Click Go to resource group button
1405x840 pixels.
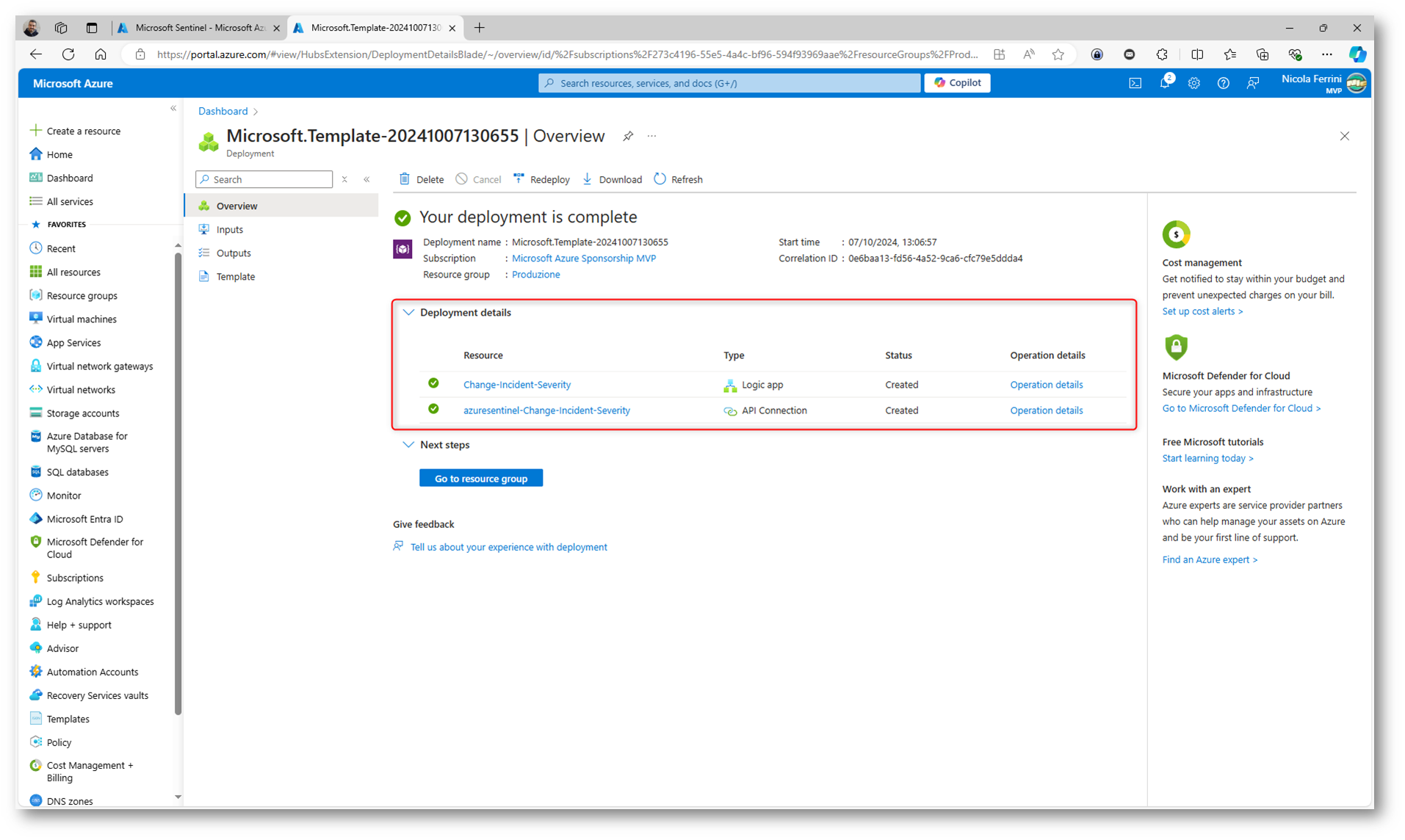coord(481,478)
